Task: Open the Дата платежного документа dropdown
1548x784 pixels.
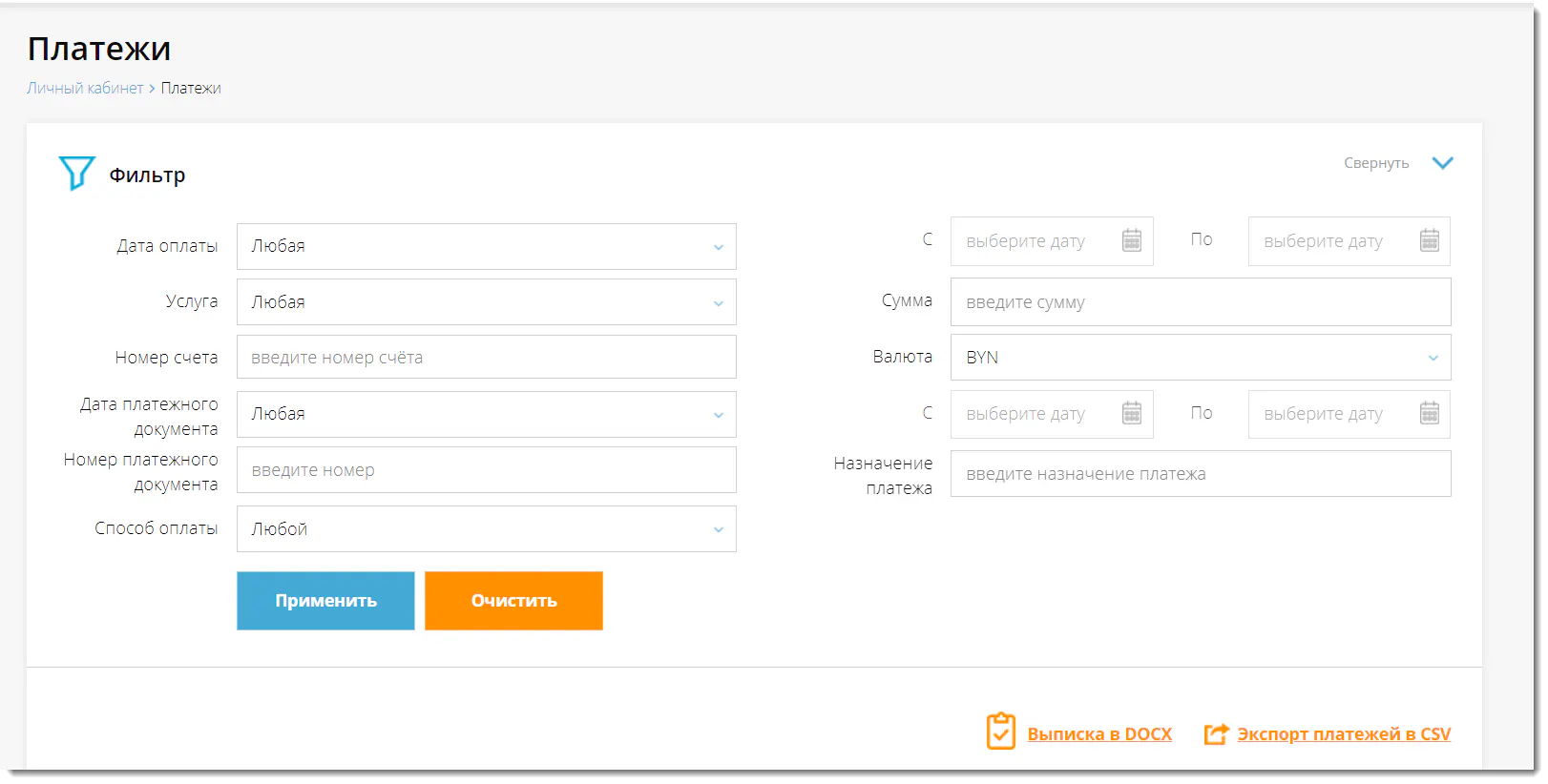Action: [486, 414]
